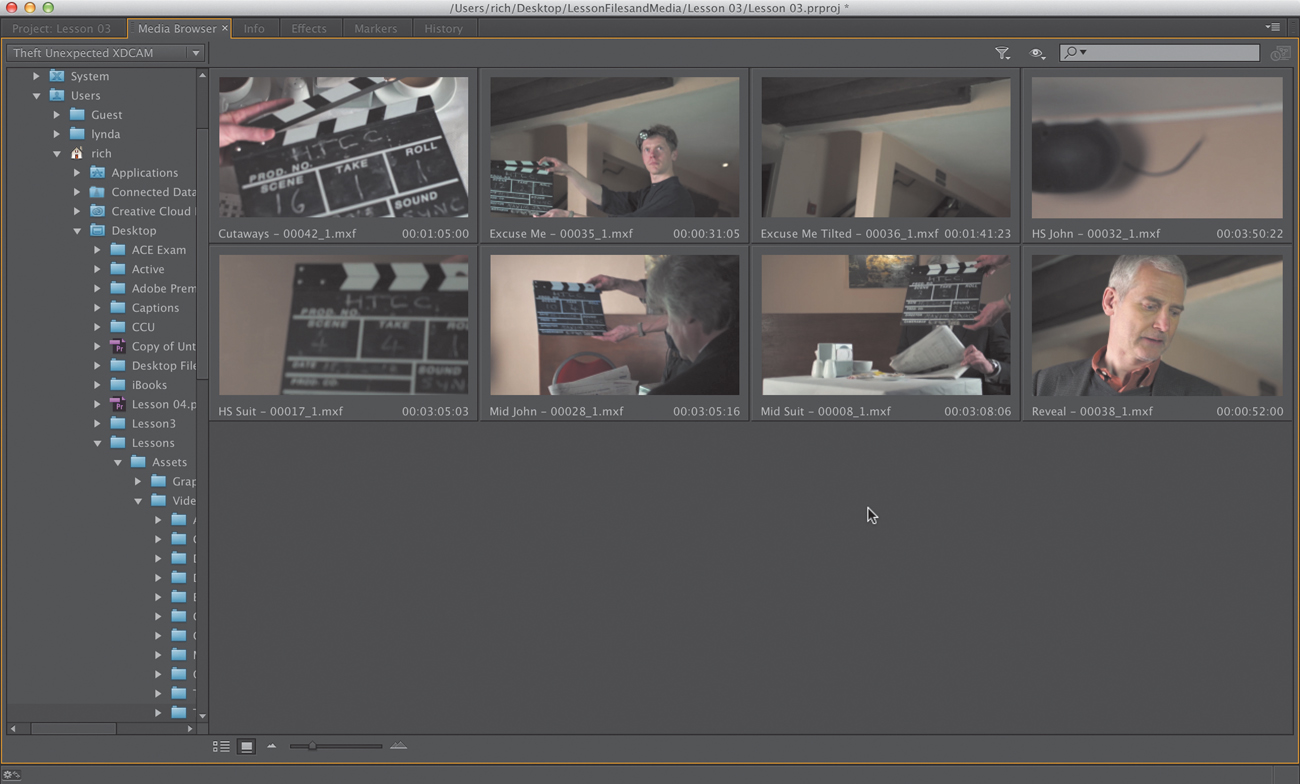1300x784 pixels.
Task: Select the HS Suit - 00017_1.mxf clip
Action: tap(343, 325)
